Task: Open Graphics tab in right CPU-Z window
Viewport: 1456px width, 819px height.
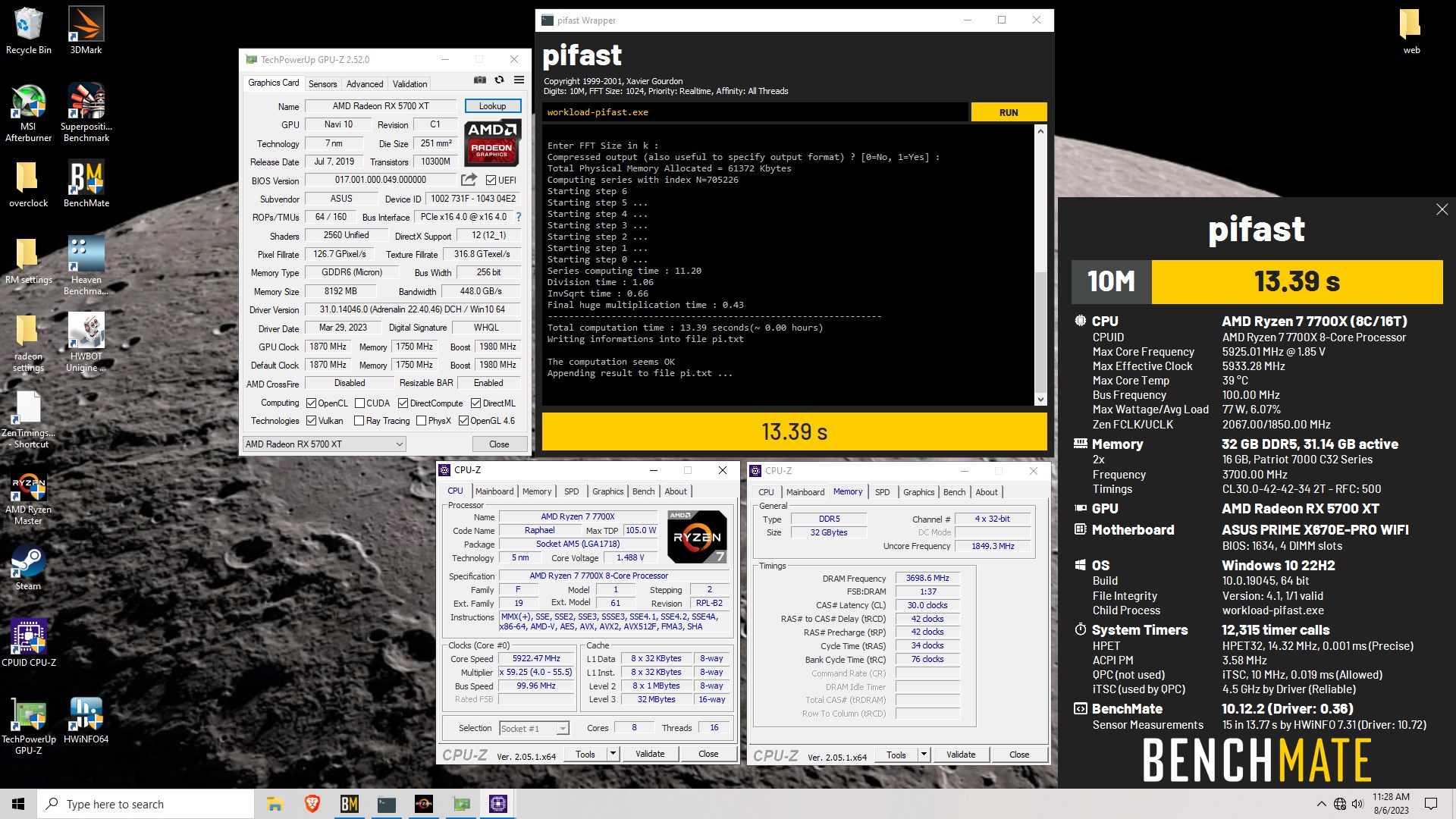Action: pyautogui.click(x=918, y=492)
